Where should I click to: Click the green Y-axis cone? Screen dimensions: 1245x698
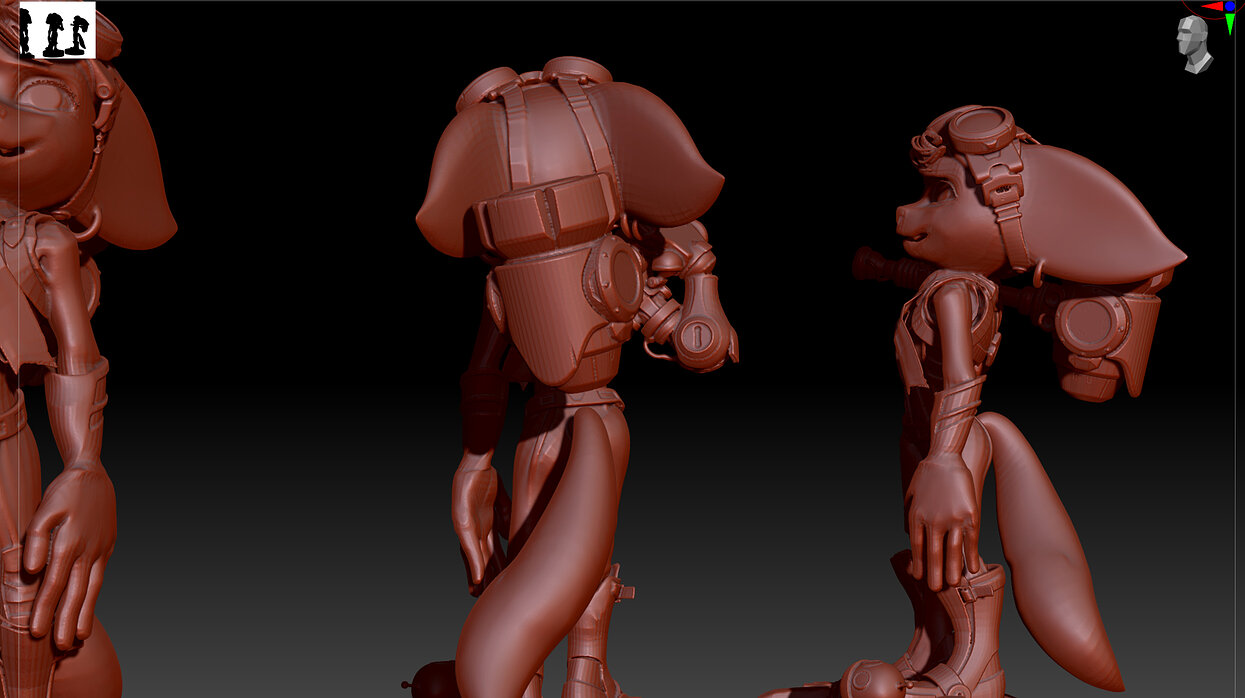pos(1230,24)
